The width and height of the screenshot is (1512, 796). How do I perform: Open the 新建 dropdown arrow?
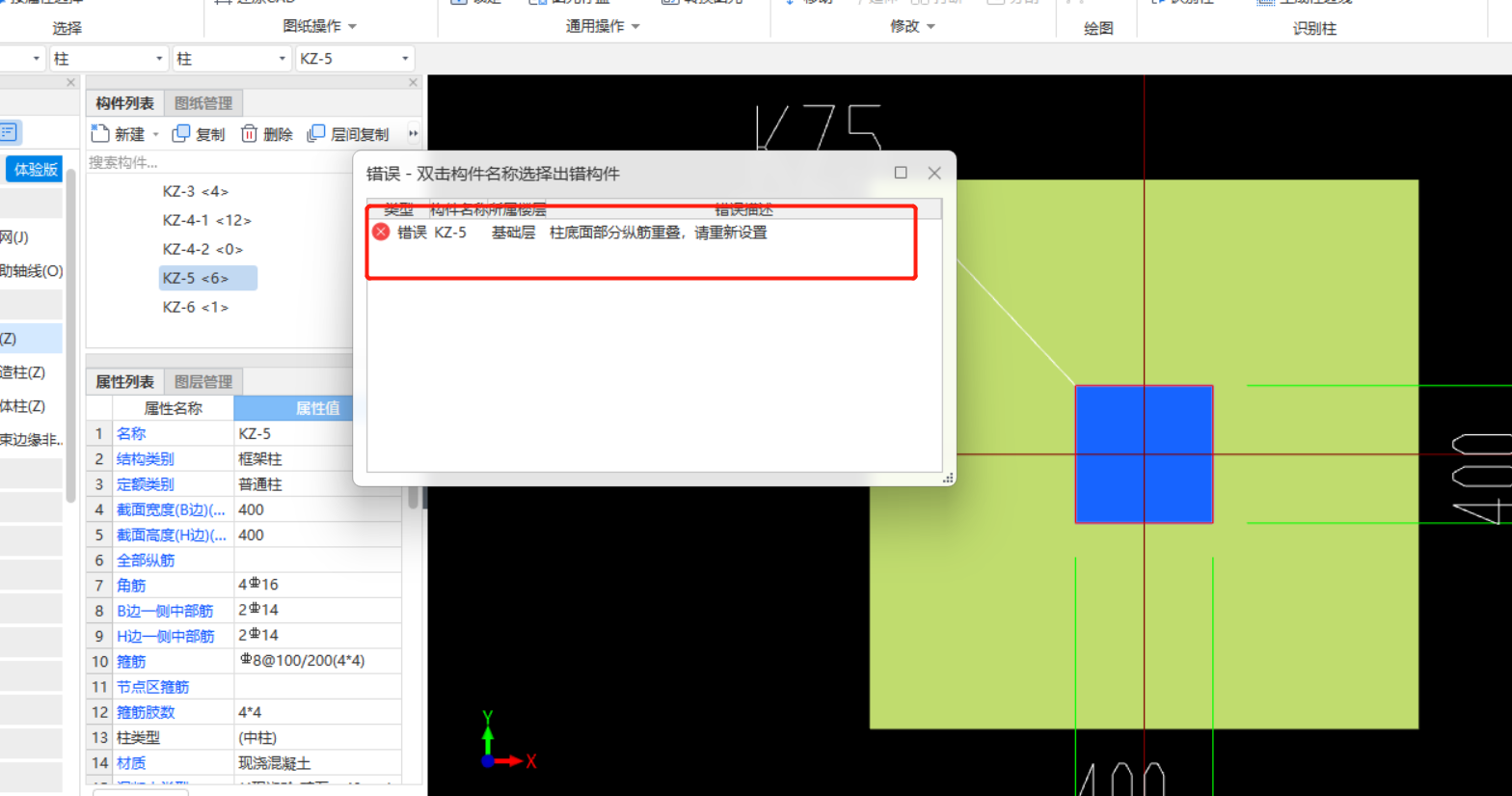tap(155, 134)
